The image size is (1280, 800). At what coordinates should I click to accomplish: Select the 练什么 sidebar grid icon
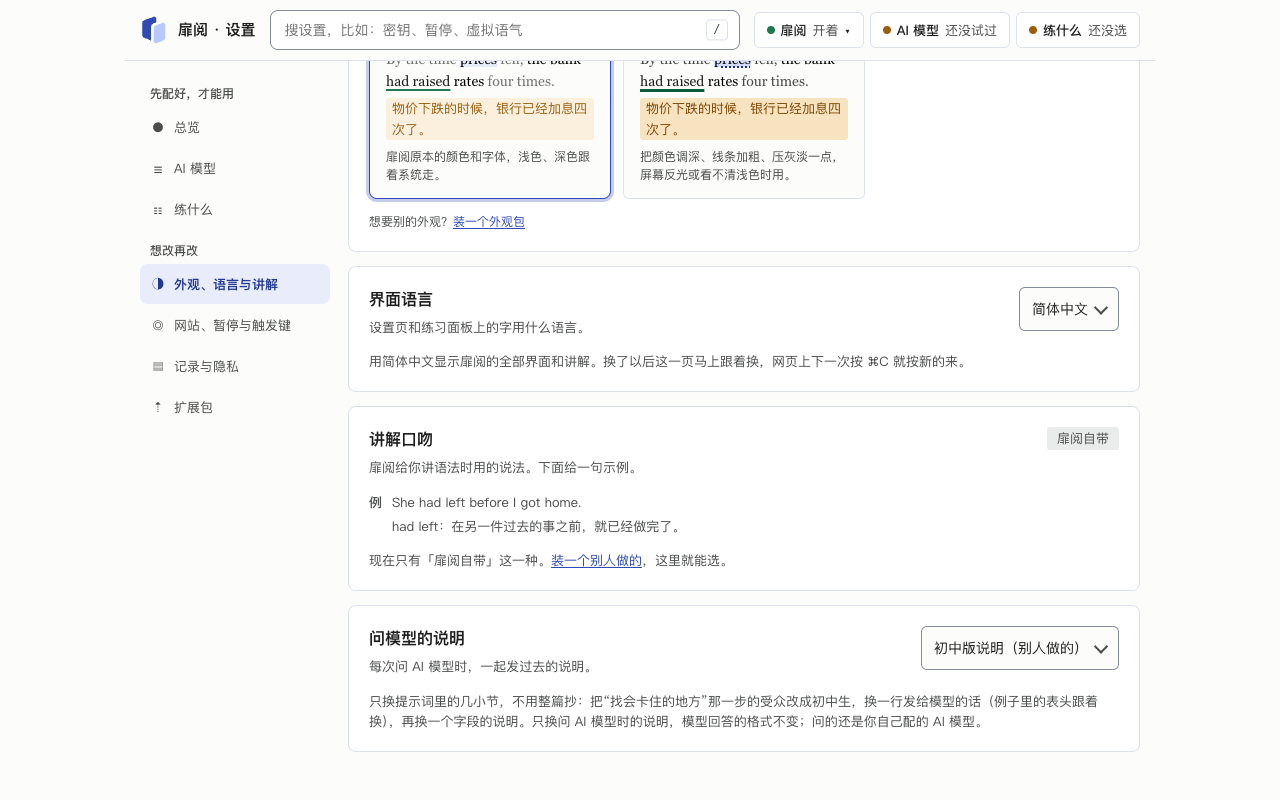pos(158,210)
